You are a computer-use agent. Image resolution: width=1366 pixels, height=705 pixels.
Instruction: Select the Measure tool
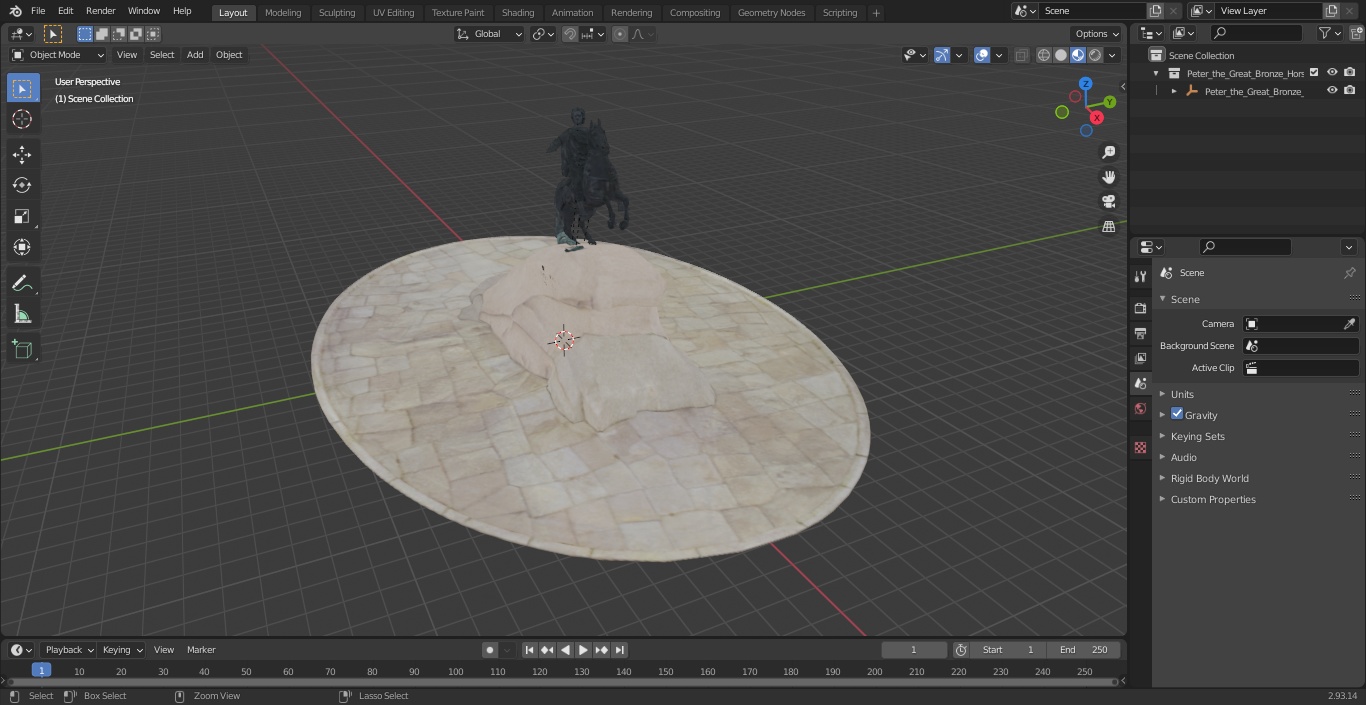22,315
